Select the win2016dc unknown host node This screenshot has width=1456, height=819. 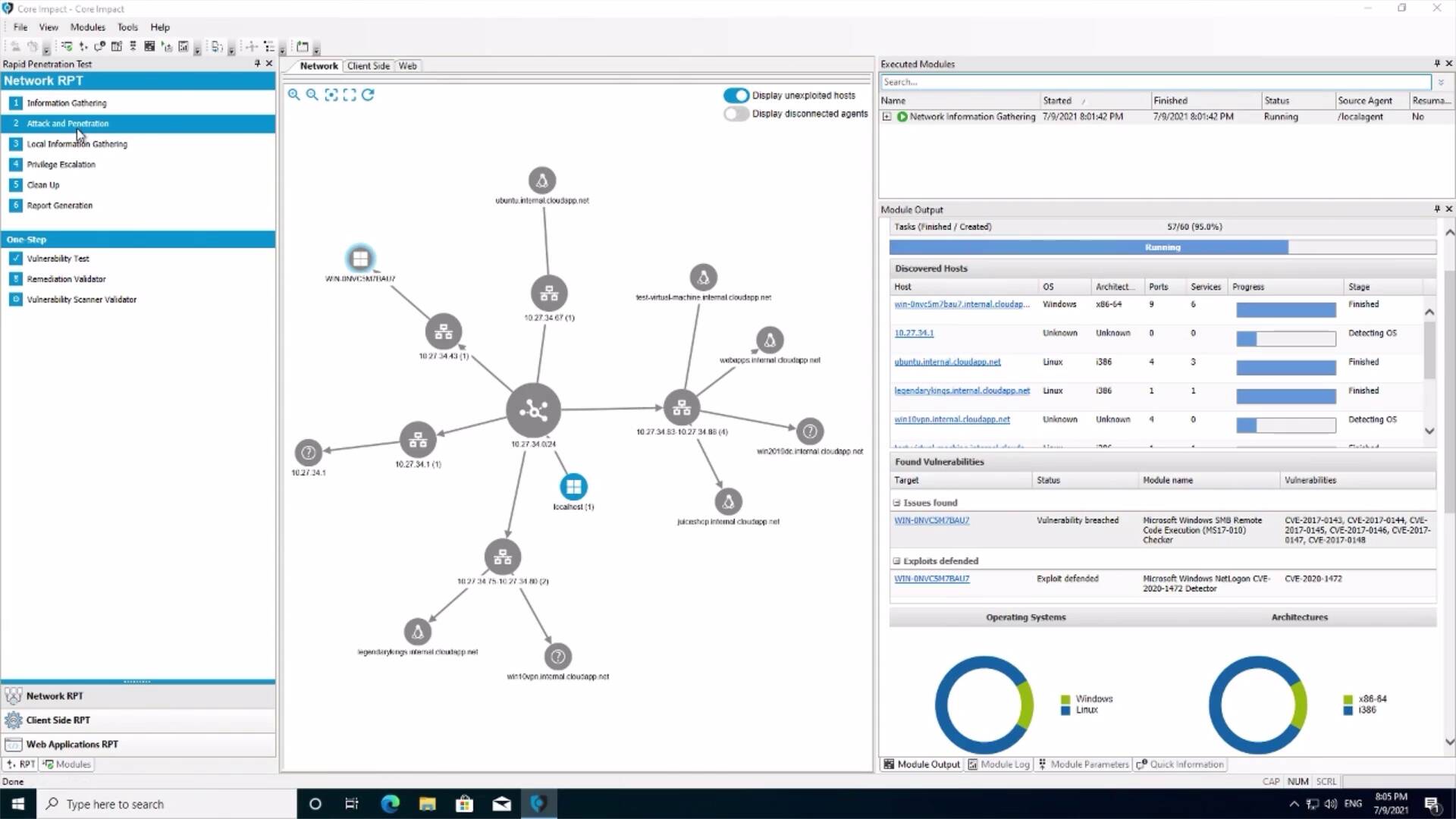click(x=810, y=431)
